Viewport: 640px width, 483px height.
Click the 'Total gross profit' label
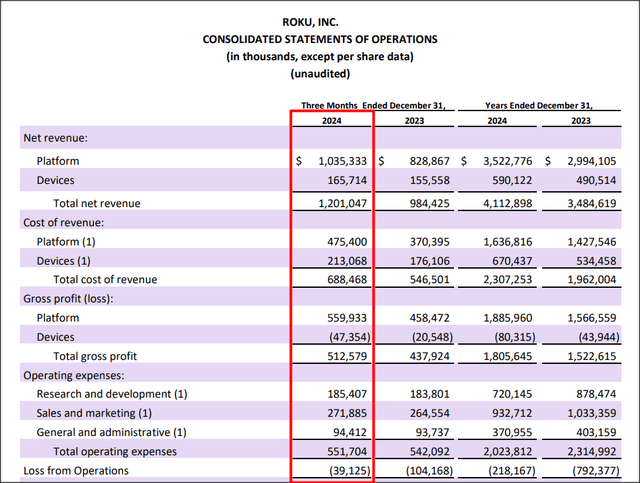[x=95, y=356]
